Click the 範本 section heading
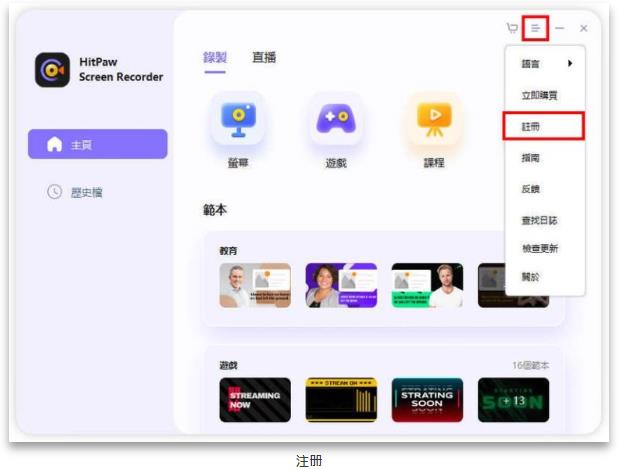 click(x=215, y=210)
